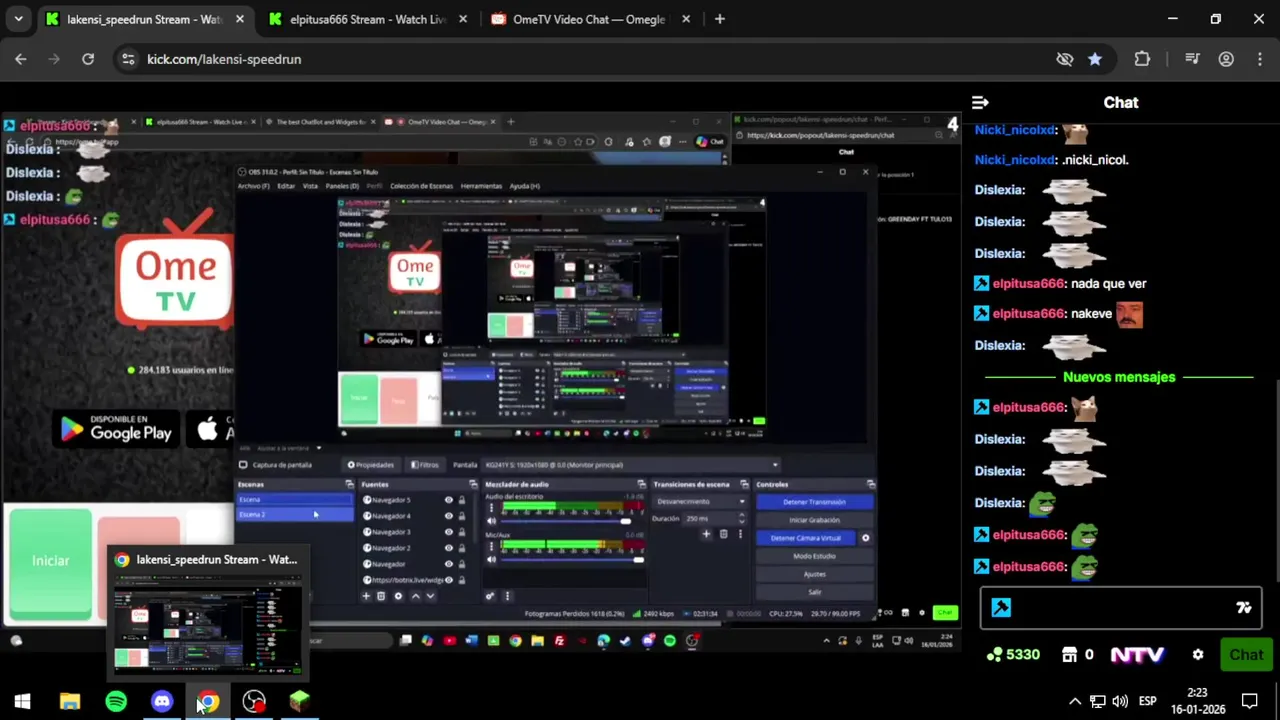Image resolution: width=1280 pixels, height=720 pixels.
Task: Open the Chrome tab search dropdown arrow
Action: (18, 19)
